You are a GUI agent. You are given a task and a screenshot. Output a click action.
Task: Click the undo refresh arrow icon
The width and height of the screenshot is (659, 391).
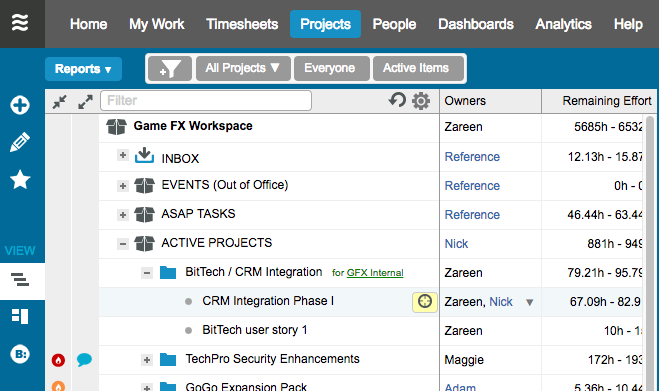point(397,100)
